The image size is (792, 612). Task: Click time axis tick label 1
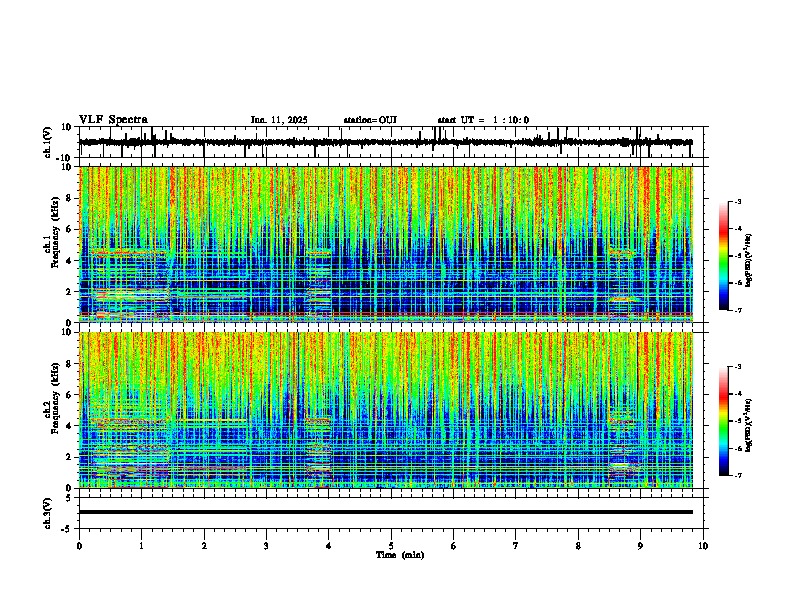(x=141, y=546)
